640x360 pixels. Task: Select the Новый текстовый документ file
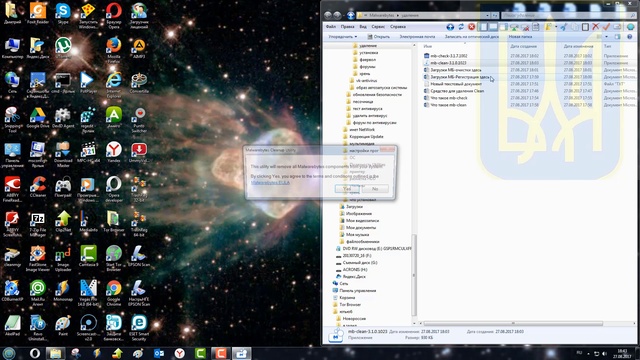456,84
